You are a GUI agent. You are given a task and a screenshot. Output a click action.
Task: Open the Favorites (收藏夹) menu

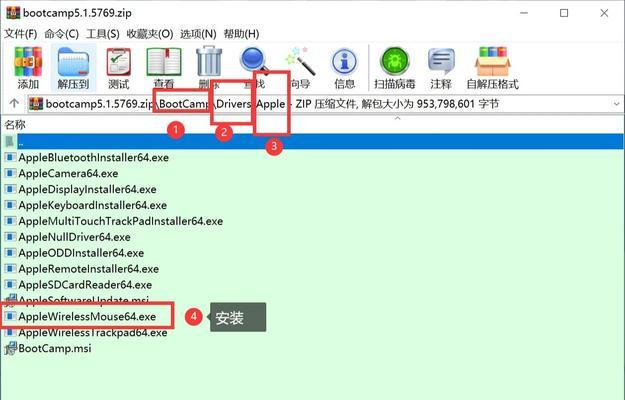click(x=150, y=34)
